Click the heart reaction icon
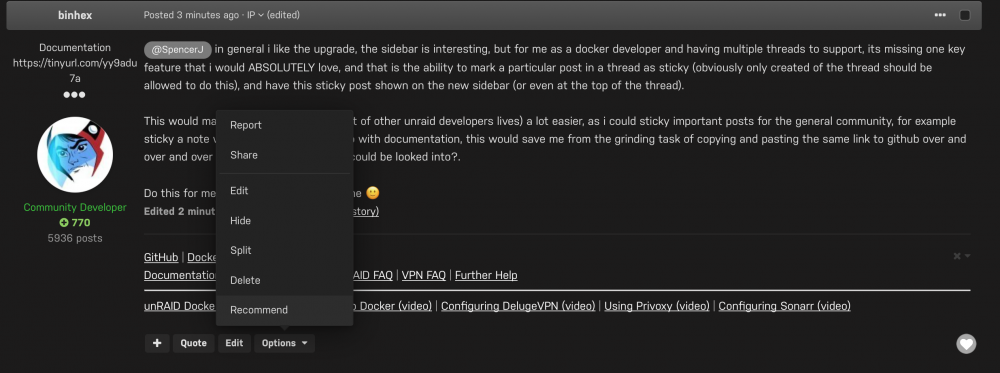Screen dimensions: 1000x373 [x=966, y=344]
